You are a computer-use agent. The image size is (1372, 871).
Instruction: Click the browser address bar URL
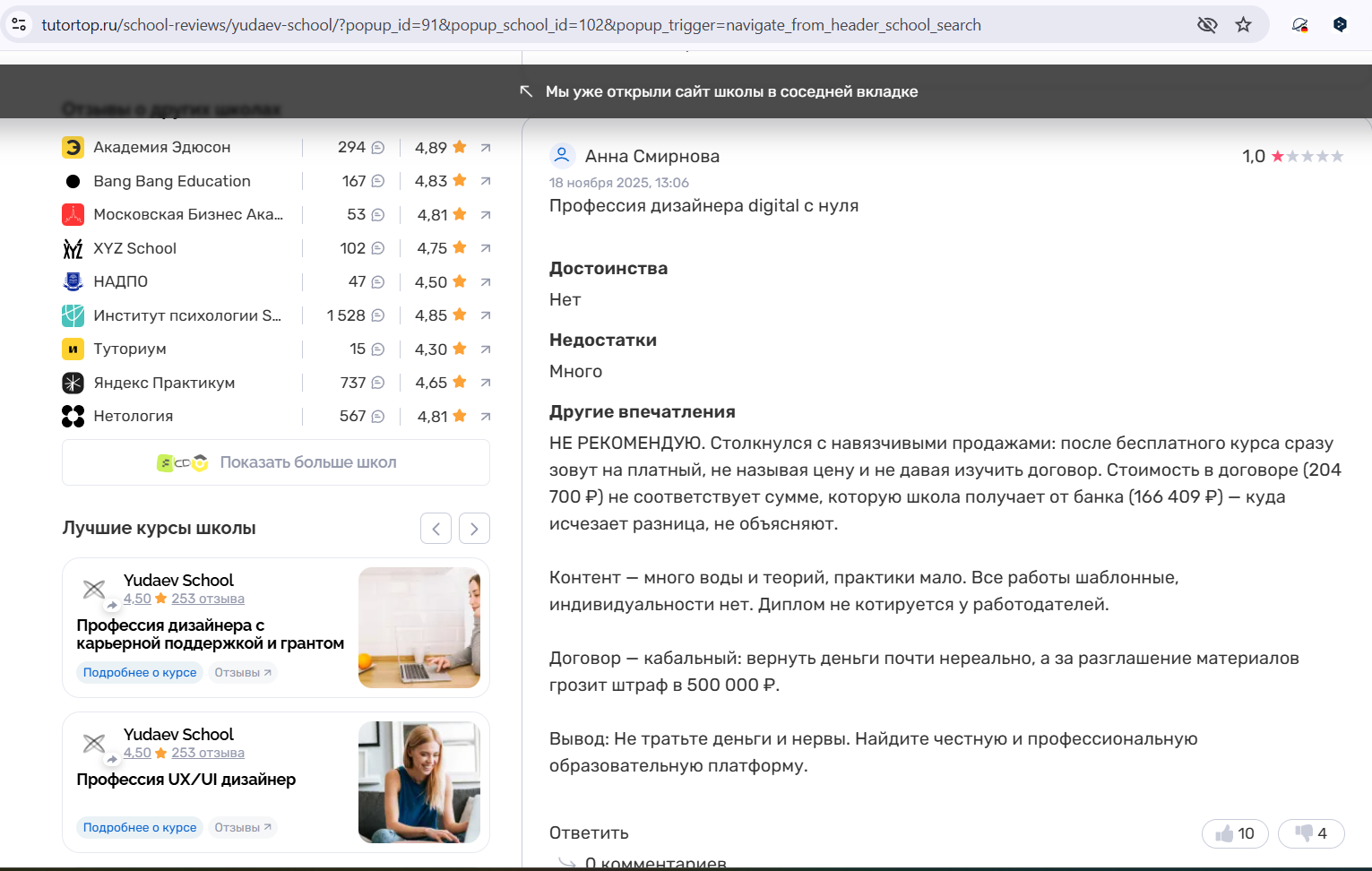[511, 25]
